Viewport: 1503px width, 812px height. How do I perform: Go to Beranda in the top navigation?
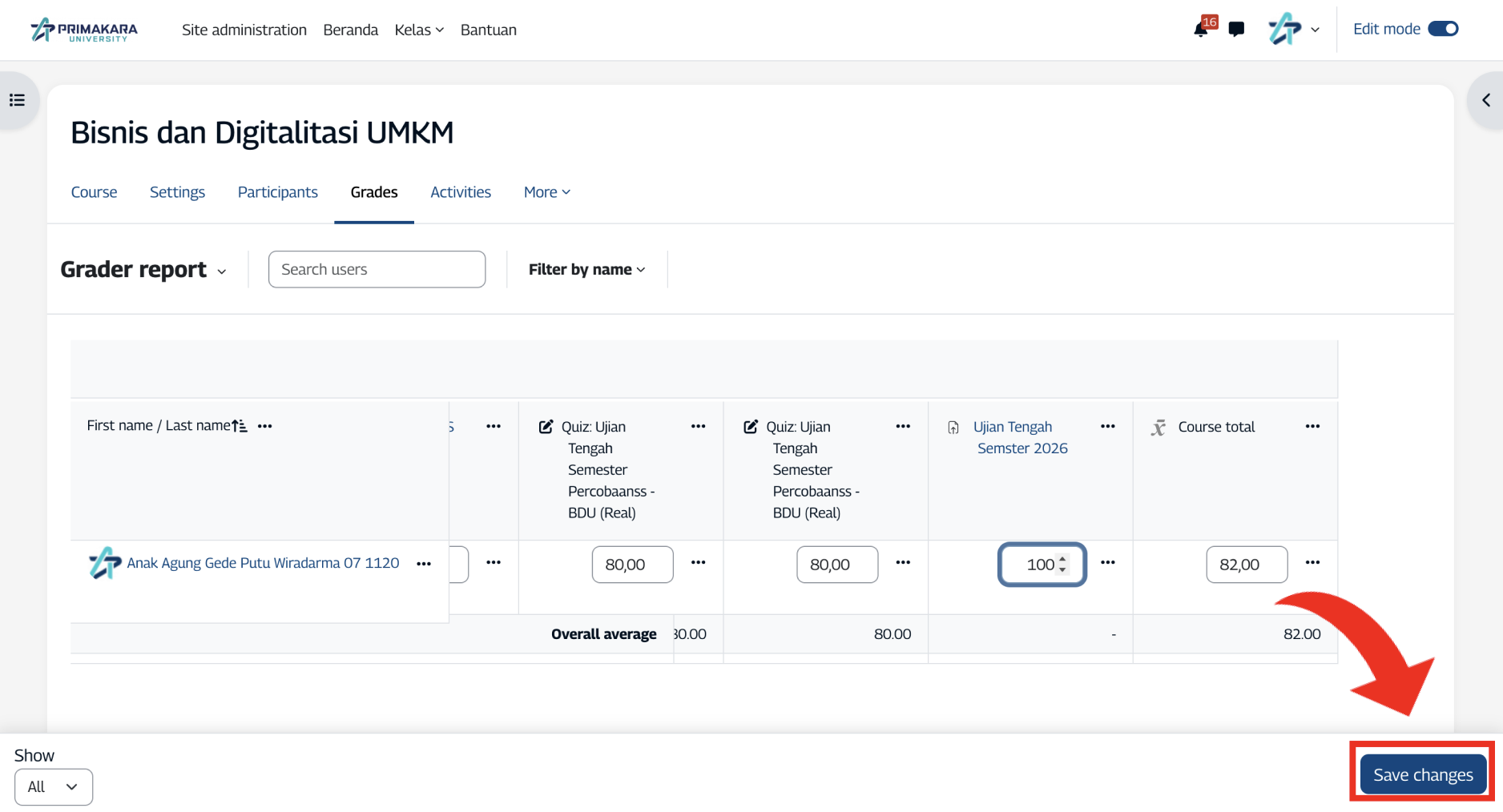pyautogui.click(x=350, y=30)
